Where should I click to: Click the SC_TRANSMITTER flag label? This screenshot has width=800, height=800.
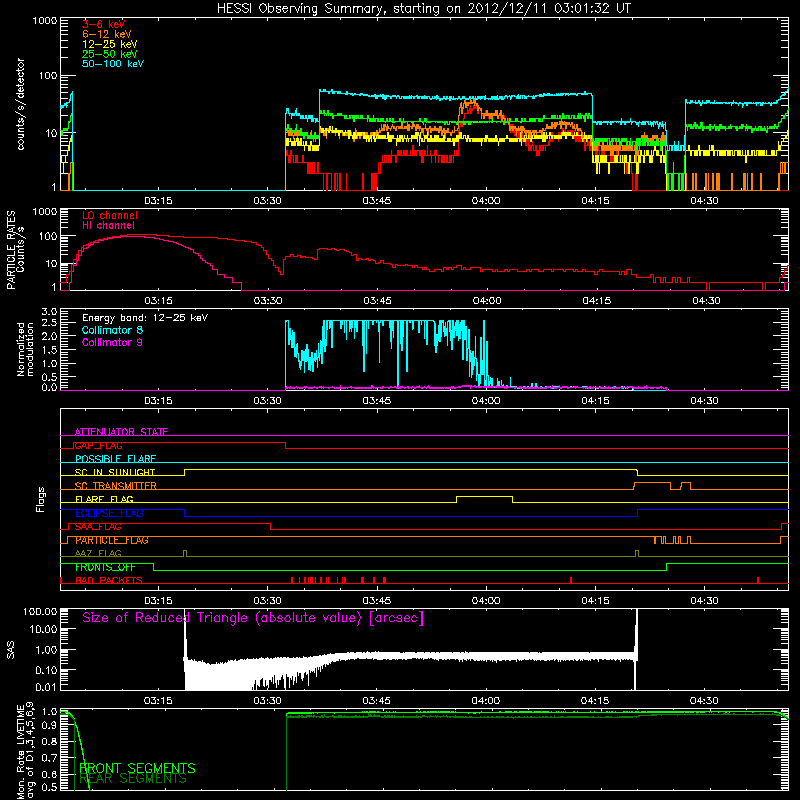pos(116,486)
